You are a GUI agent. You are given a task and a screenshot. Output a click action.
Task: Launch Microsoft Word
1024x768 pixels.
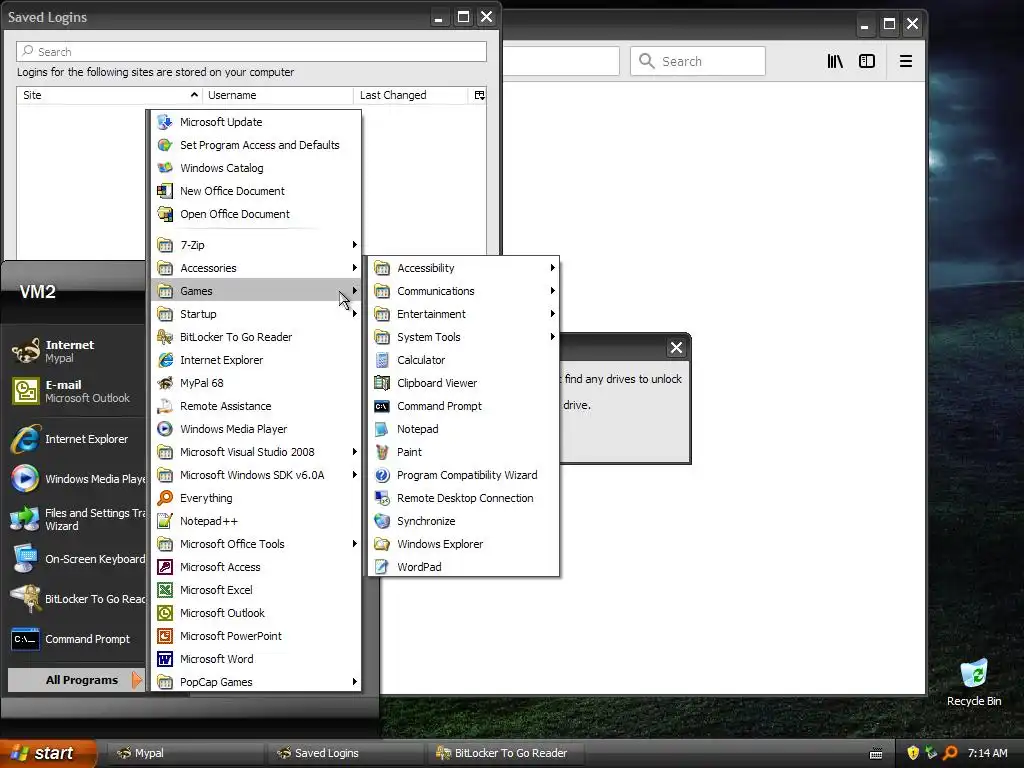[x=256, y=659]
